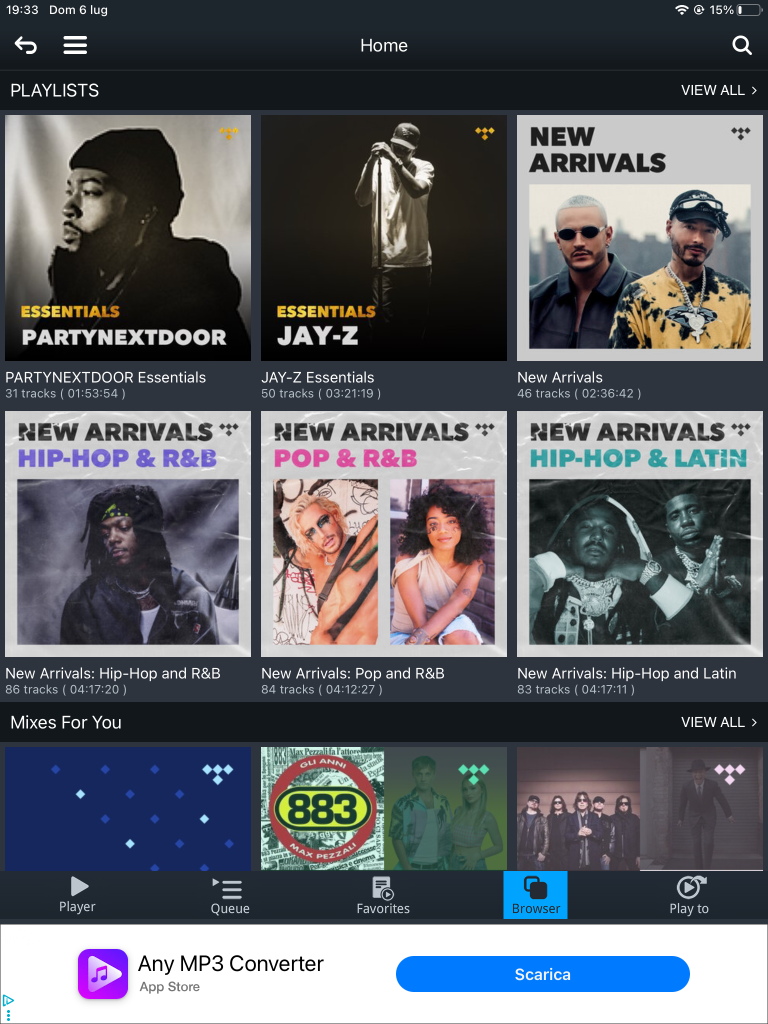This screenshot has height=1024, width=768.
Task: Open the PARTYNEXTDOOR Essentials playlist cover
Action: [128, 238]
